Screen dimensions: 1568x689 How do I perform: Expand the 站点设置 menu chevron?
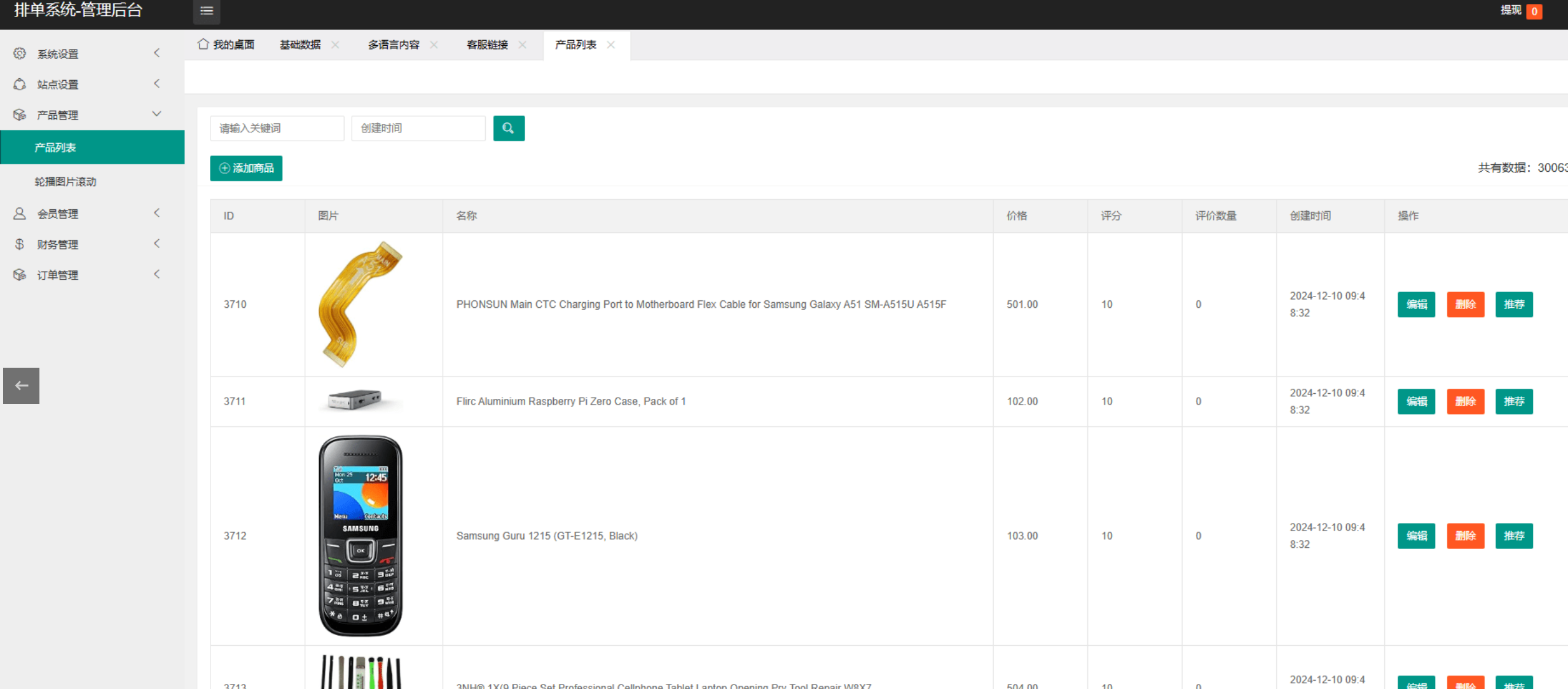click(x=156, y=84)
